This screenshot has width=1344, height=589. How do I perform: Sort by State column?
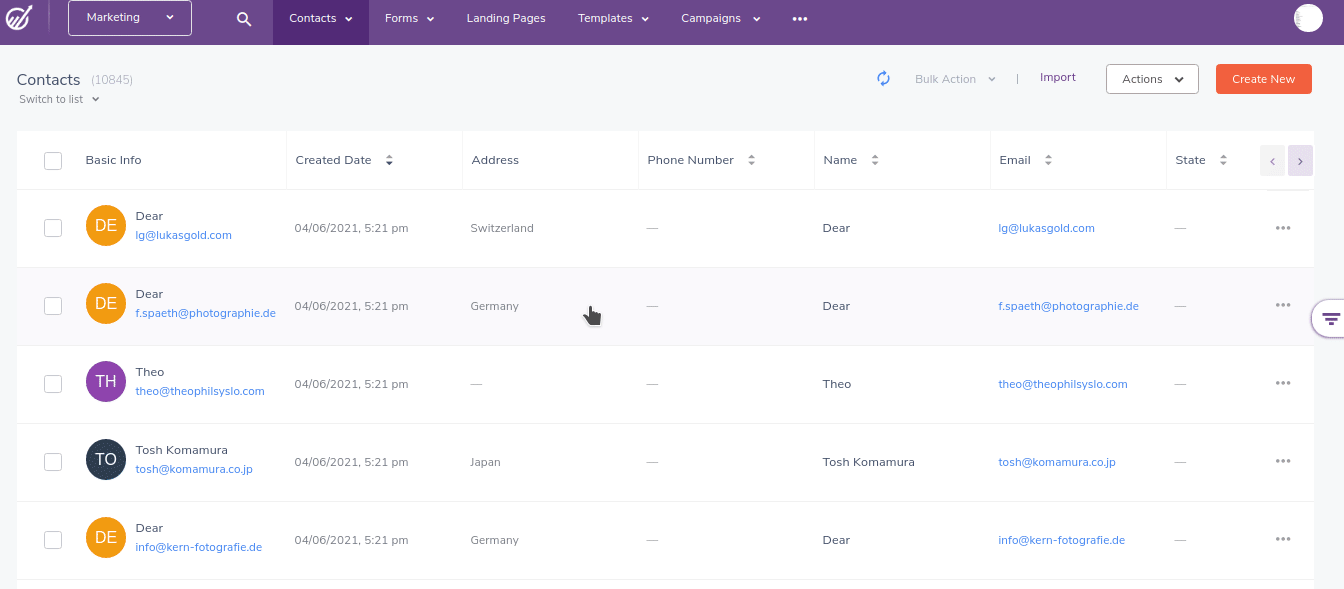(1223, 160)
